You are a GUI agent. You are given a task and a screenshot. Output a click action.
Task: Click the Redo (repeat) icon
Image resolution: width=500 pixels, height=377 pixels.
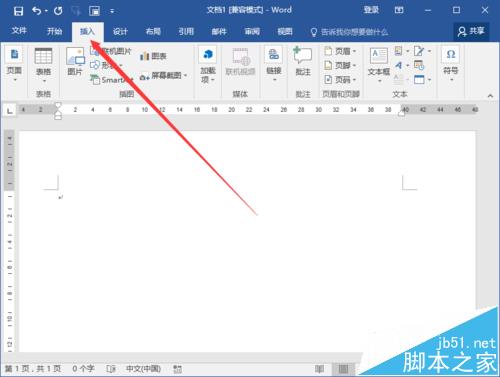(x=58, y=11)
